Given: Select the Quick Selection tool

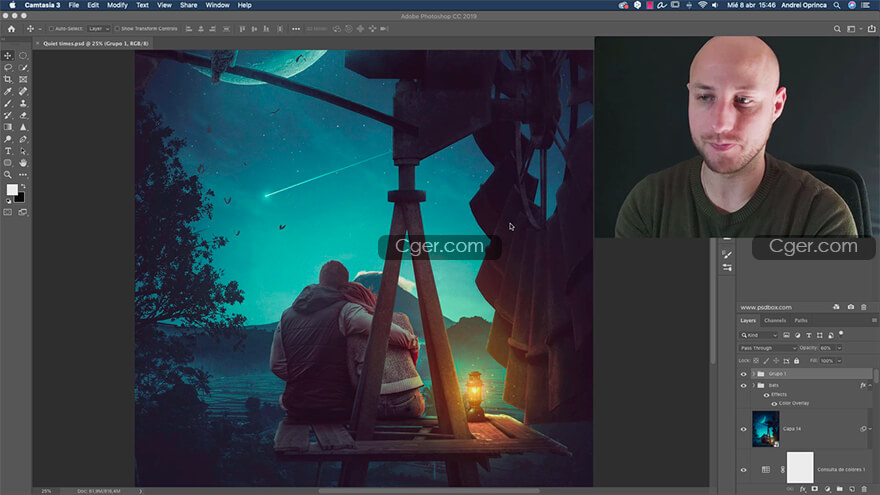Looking at the screenshot, I should 23,67.
